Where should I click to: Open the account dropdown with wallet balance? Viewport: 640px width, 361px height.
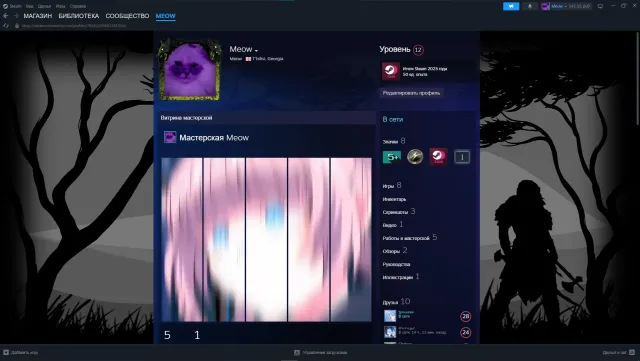tap(571, 6)
